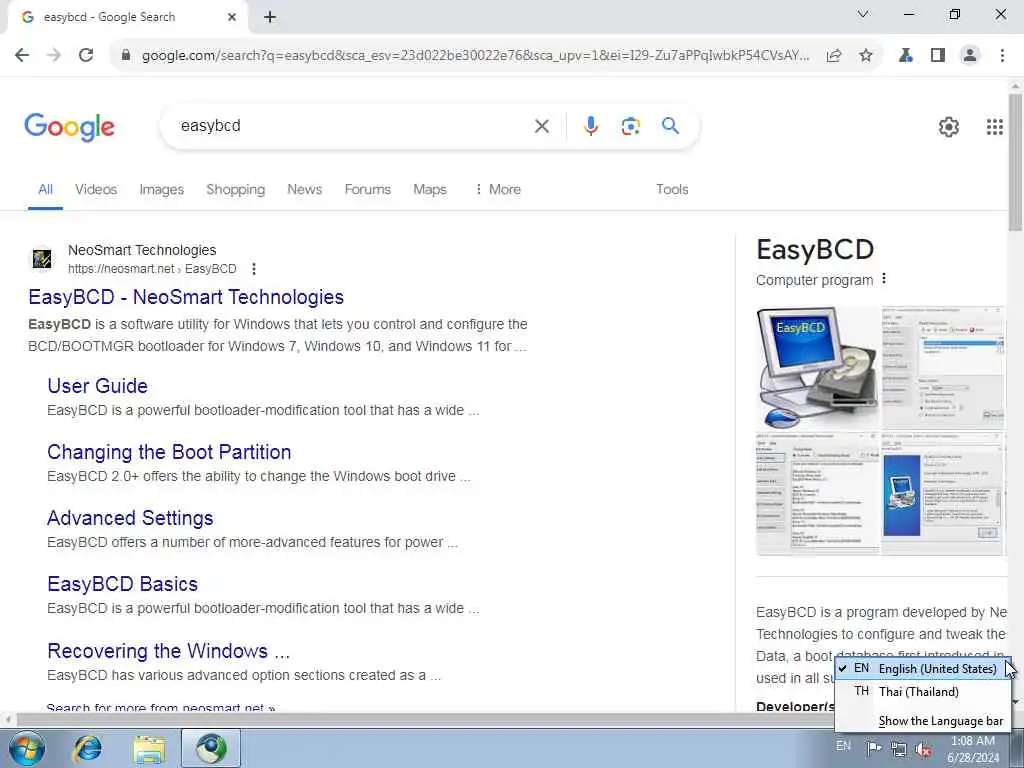Share this page using the share icon

pyautogui.click(x=834, y=56)
